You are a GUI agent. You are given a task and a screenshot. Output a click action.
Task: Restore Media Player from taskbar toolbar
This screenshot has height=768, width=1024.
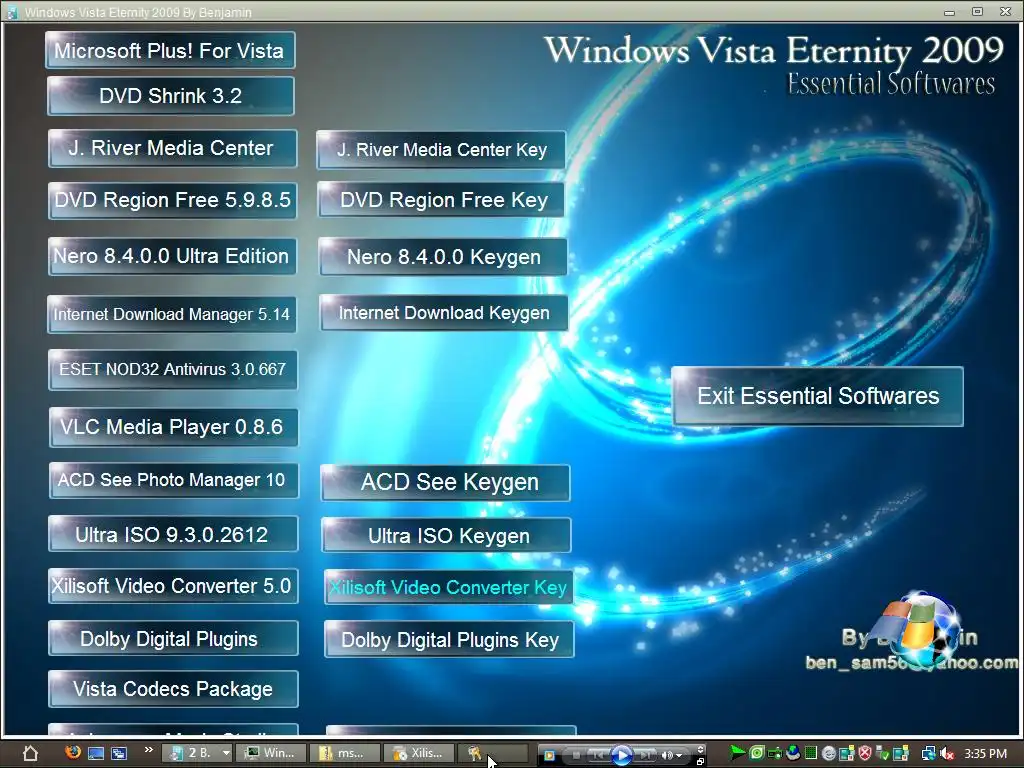(x=700, y=761)
